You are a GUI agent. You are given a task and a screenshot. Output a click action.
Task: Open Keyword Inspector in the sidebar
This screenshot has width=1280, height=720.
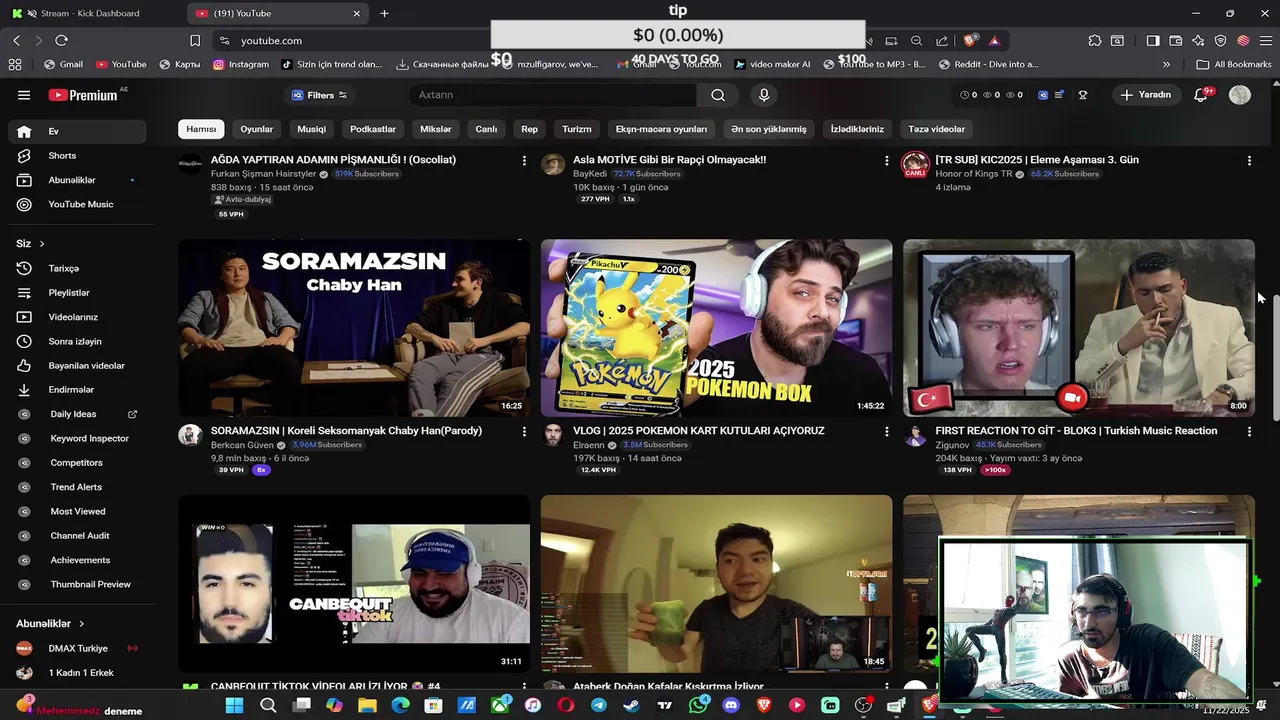78,439
